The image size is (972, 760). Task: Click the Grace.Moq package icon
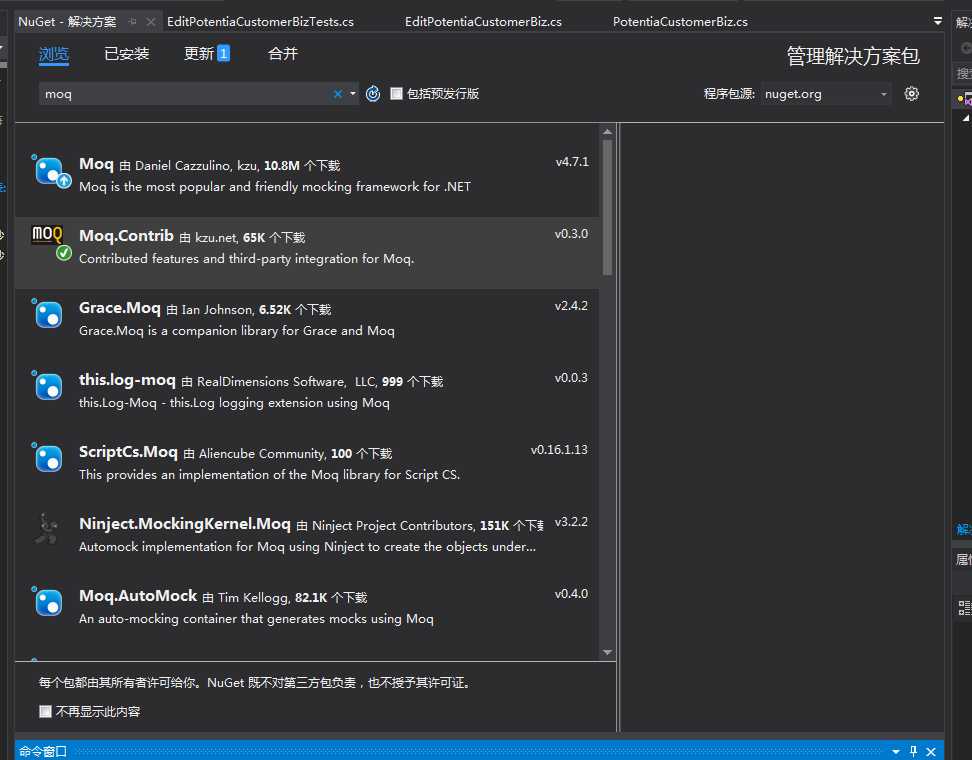49,315
